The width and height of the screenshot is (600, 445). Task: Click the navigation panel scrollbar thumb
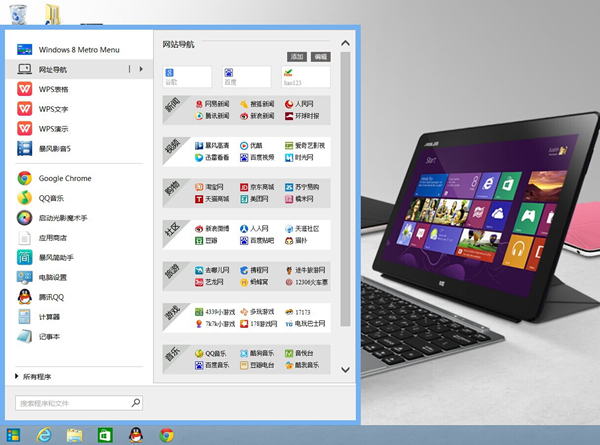click(346, 189)
